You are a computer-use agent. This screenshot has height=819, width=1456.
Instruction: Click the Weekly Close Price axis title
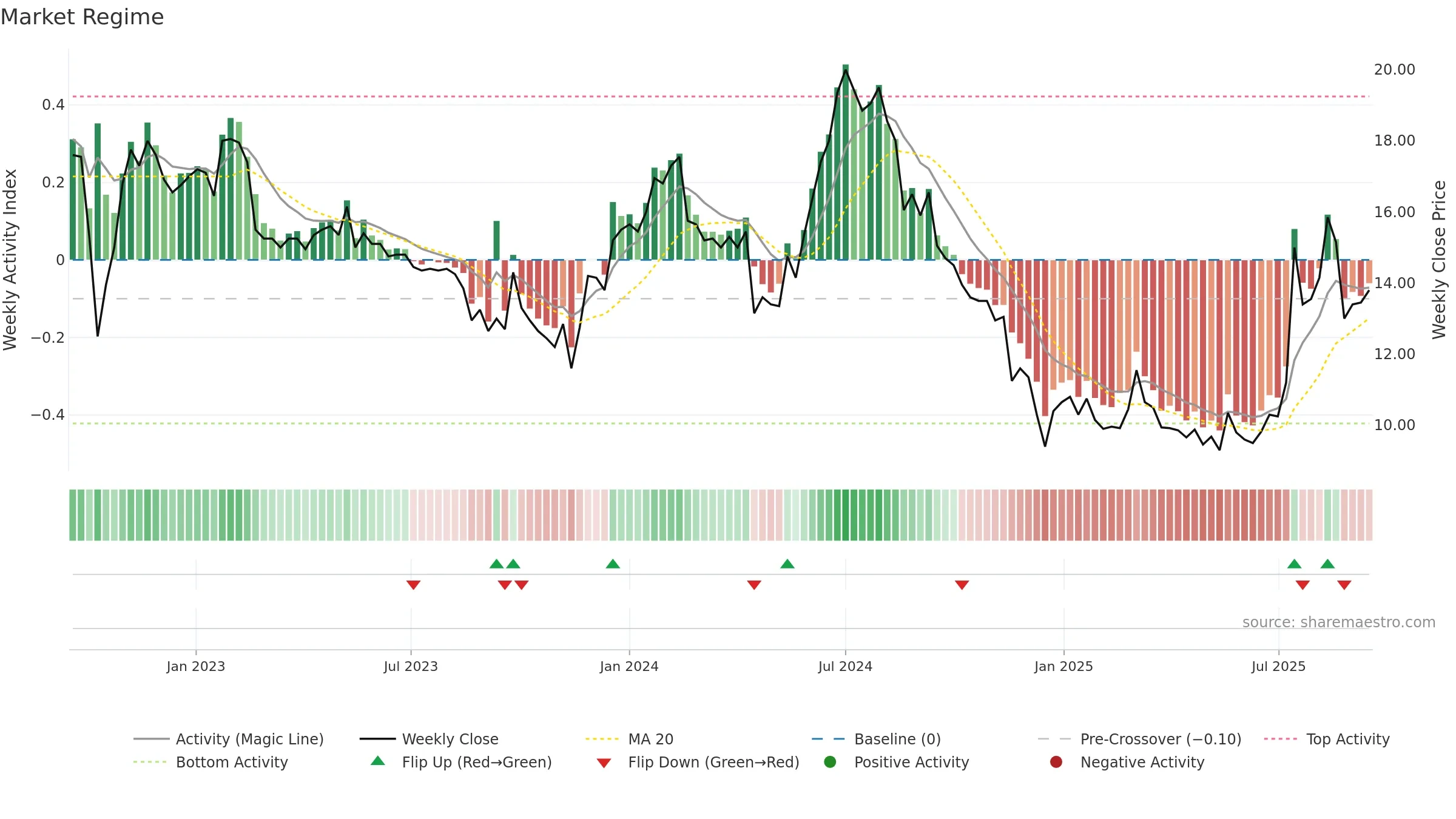(x=1439, y=260)
